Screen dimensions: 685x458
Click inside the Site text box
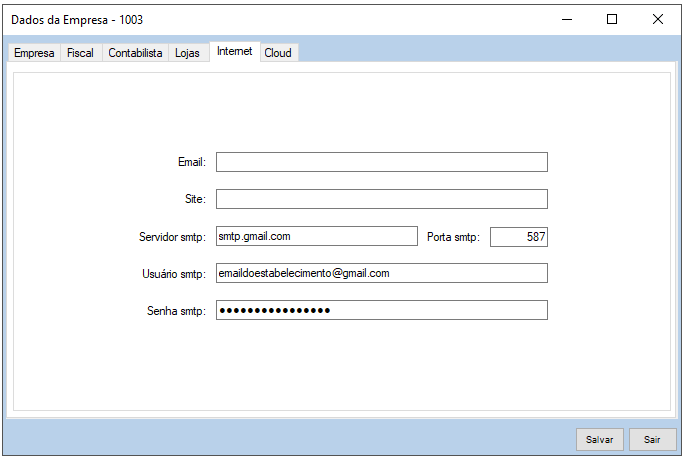tap(381, 199)
